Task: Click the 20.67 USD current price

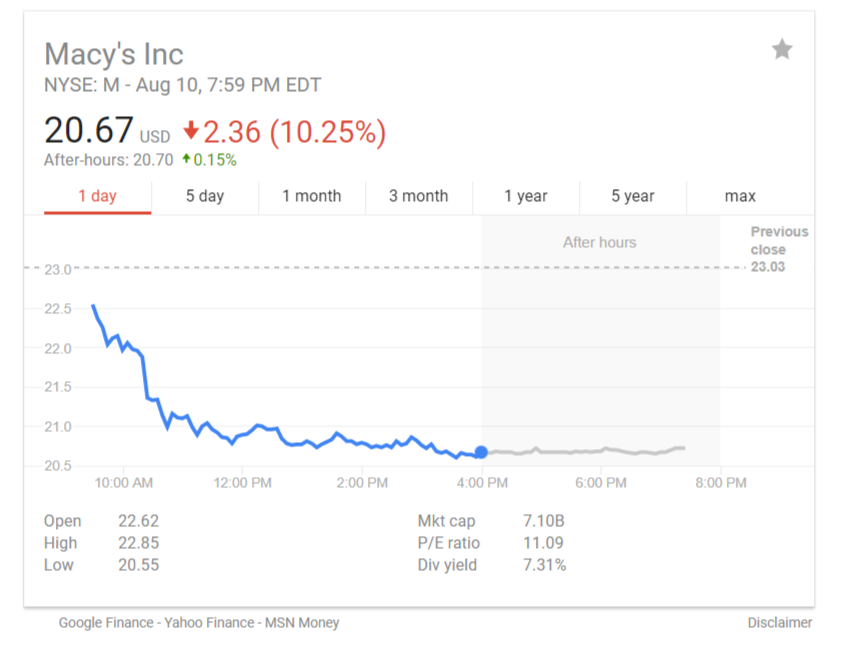Action: (x=89, y=131)
